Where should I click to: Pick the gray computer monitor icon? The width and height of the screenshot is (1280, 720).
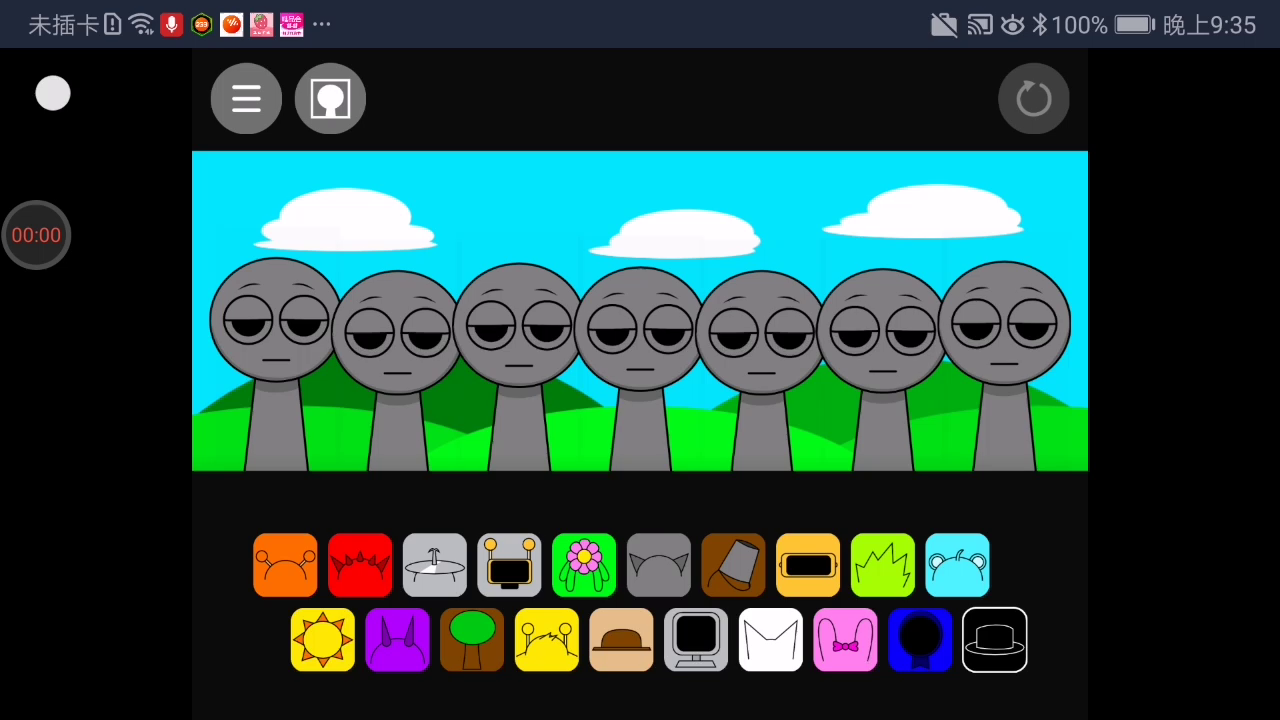click(x=696, y=640)
